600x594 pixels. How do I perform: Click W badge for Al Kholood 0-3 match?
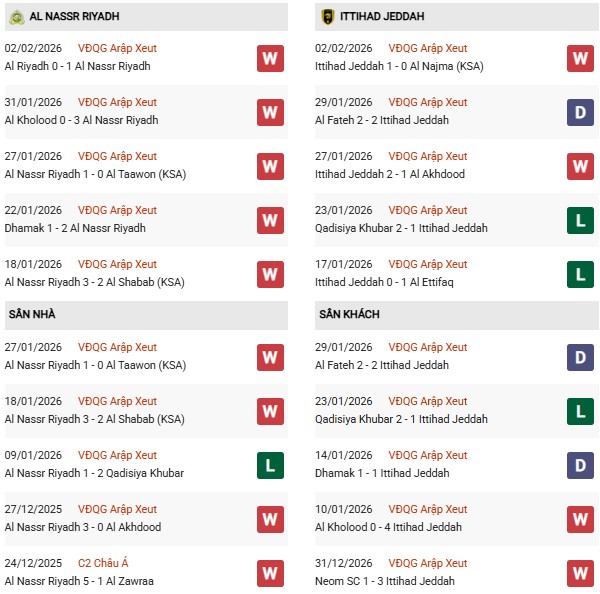tap(269, 112)
